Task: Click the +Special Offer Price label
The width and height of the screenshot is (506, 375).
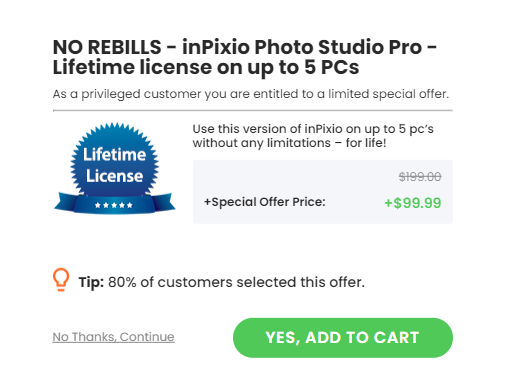Action: tap(265, 202)
